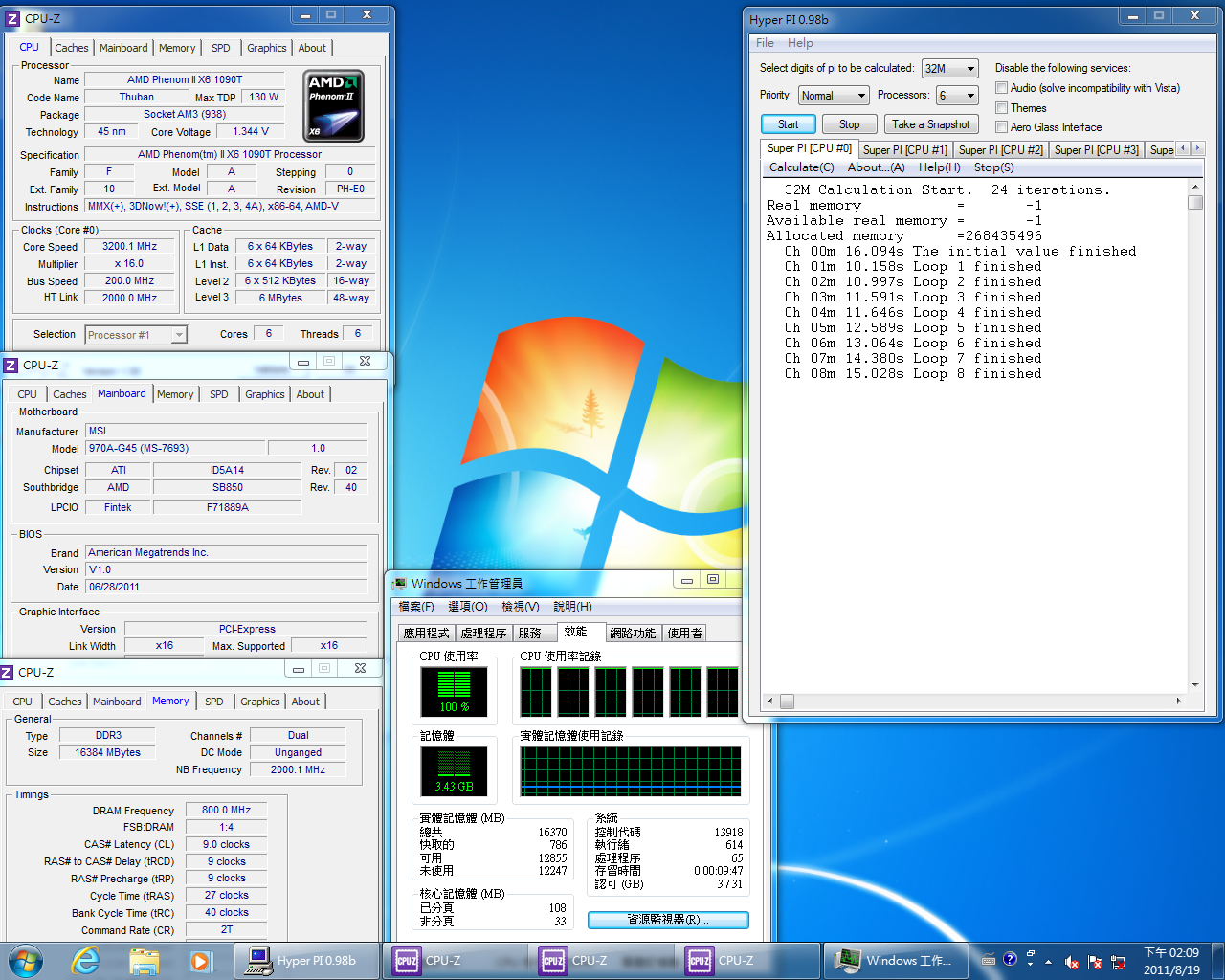The height and width of the screenshot is (980, 1225).
Task: Check Aero Glass Interface checkbox
Action: pyautogui.click(x=1001, y=127)
